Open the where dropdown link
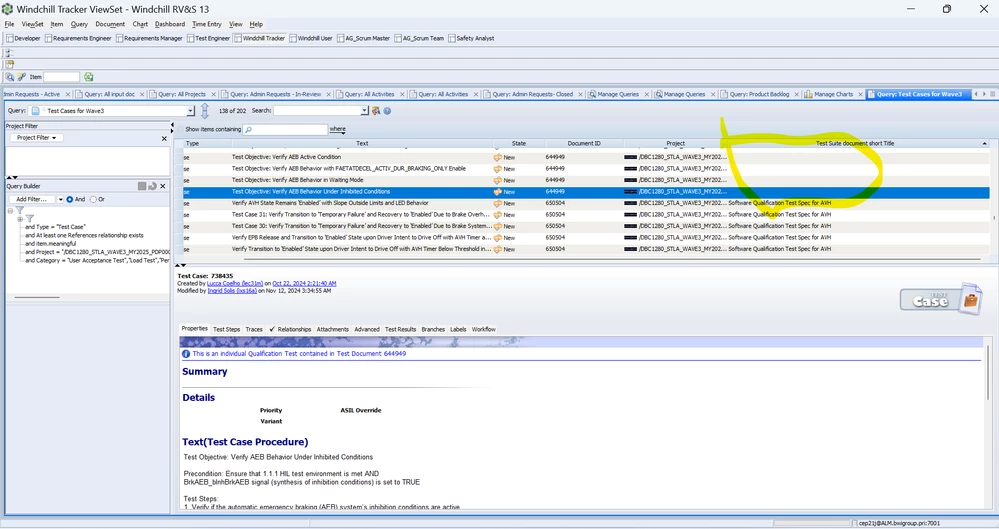 click(x=338, y=129)
